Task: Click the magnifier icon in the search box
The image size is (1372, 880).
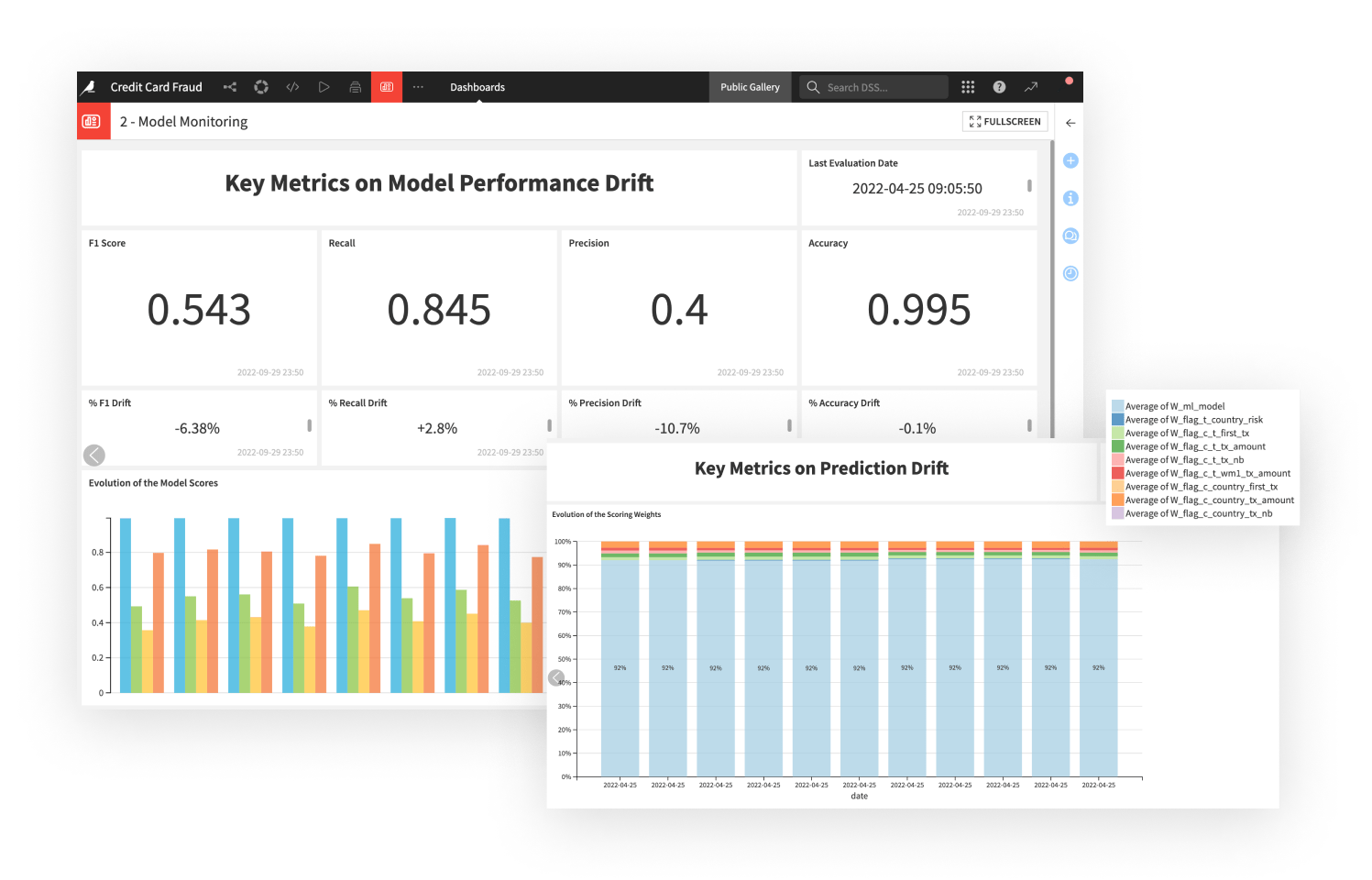Action: click(813, 87)
